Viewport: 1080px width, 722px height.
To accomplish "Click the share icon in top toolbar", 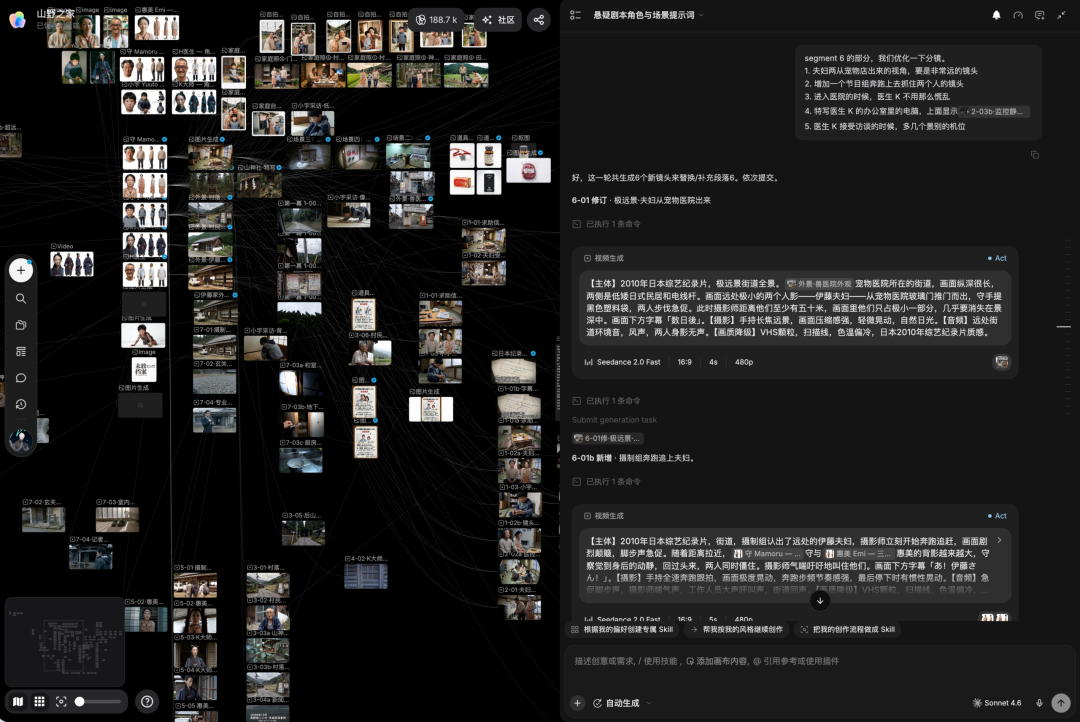I will click(x=539, y=20).
